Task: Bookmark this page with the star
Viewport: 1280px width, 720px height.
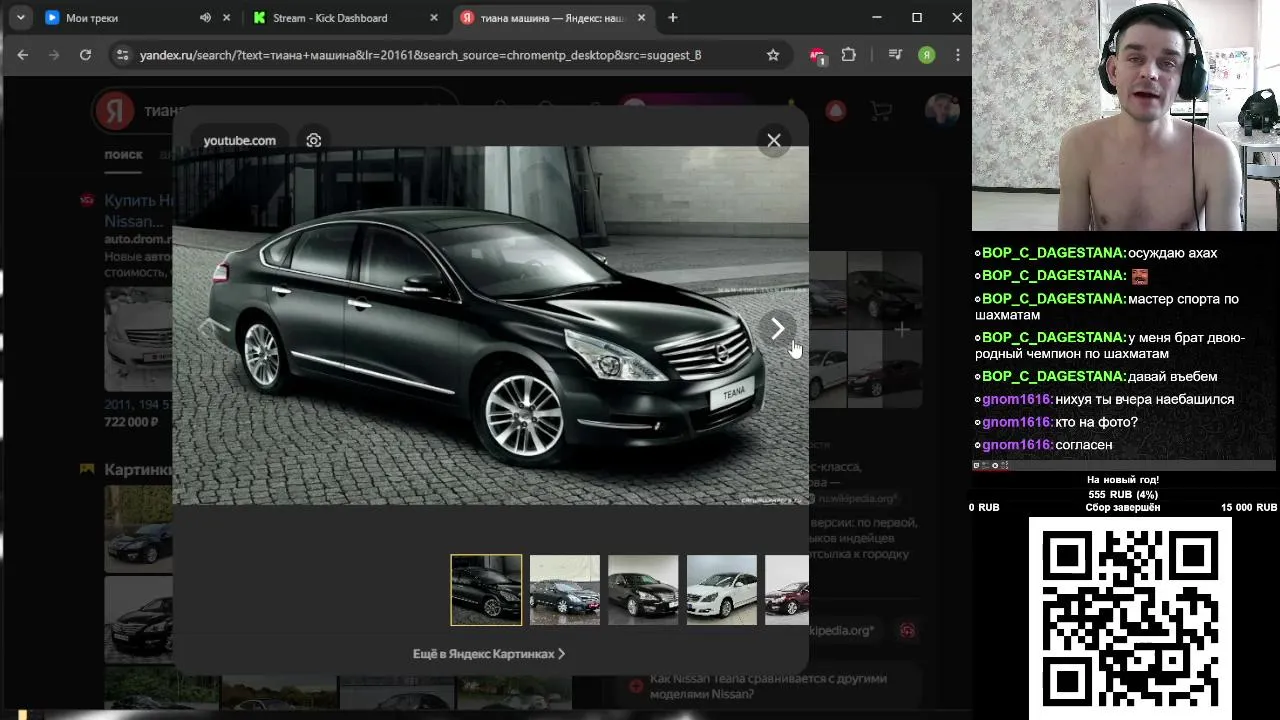Action: pyautogui.click(x=773, y=55)
